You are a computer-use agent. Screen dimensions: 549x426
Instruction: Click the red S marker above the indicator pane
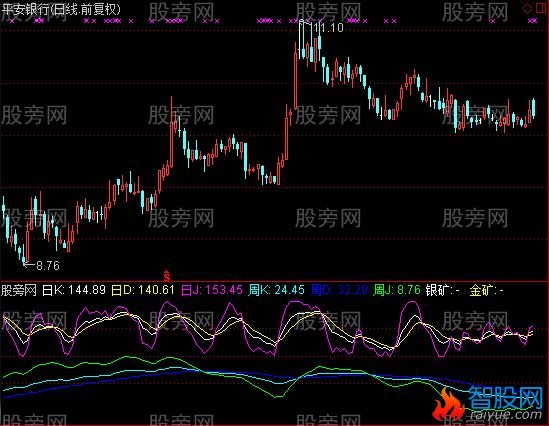[x=167, y=276]
